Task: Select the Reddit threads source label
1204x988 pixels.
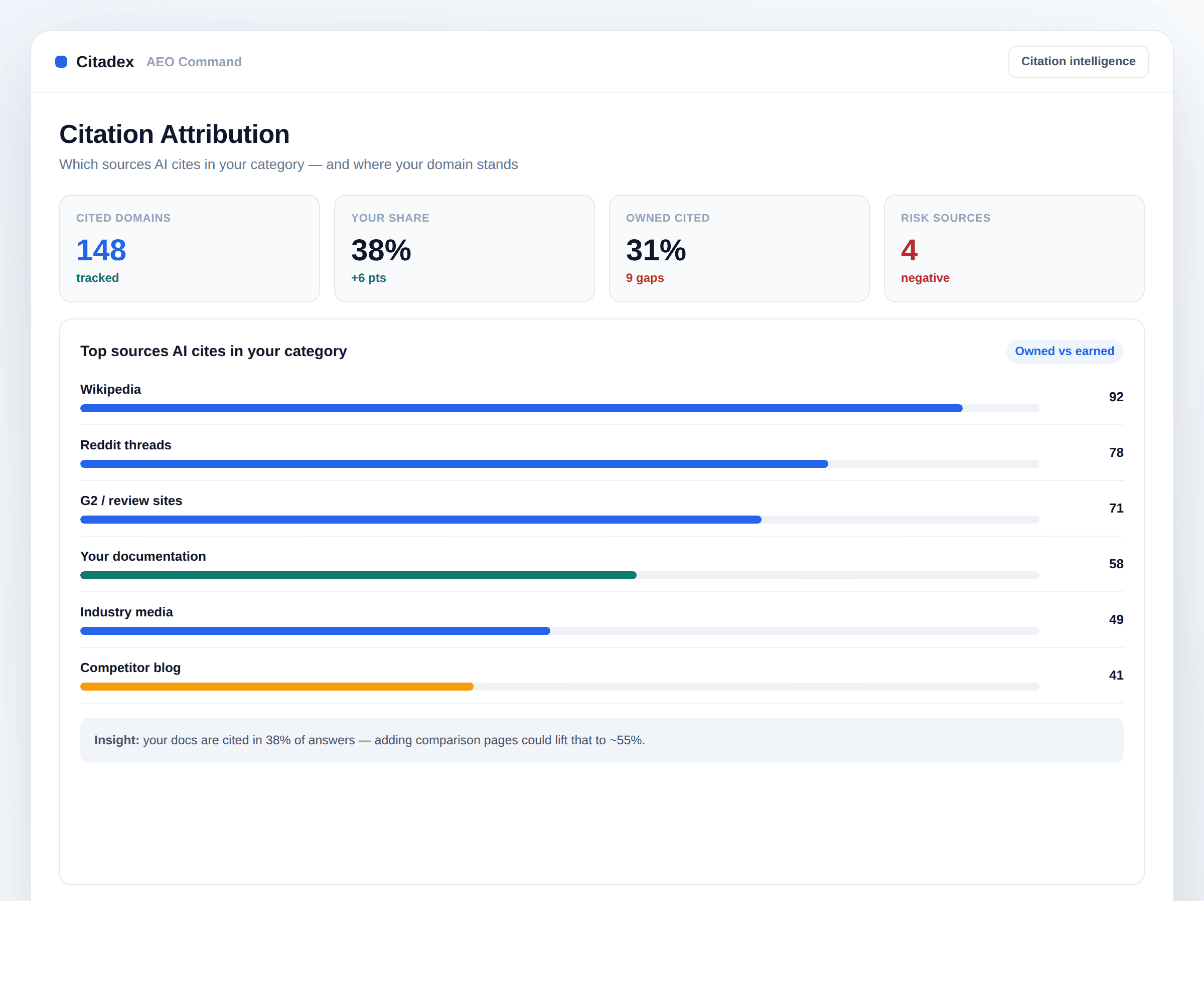Action: pos(126,445)
